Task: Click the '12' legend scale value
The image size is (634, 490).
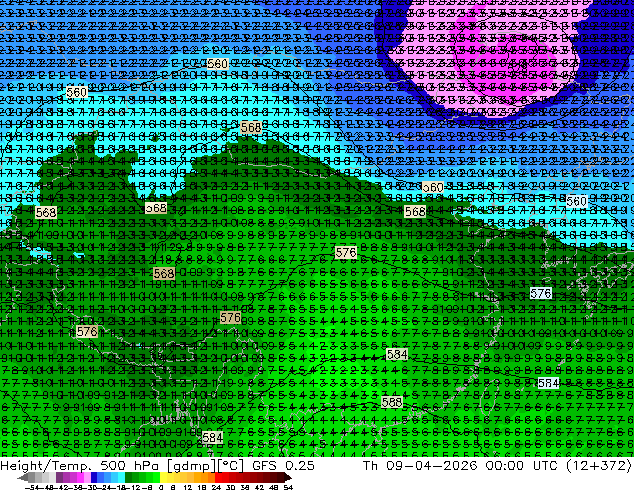Action: 188,488
